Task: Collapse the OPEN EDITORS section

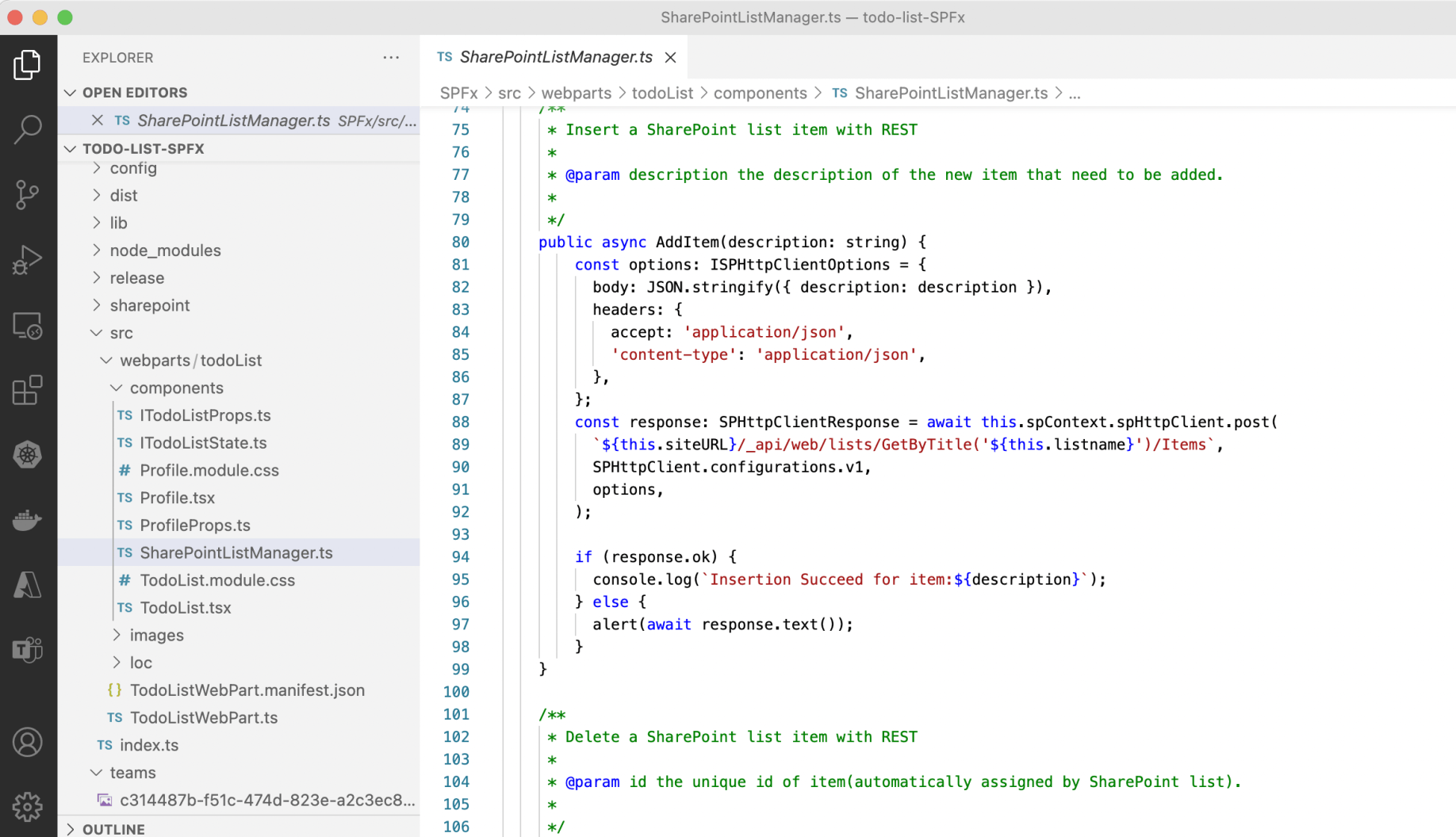Action: tap(135, 93)
